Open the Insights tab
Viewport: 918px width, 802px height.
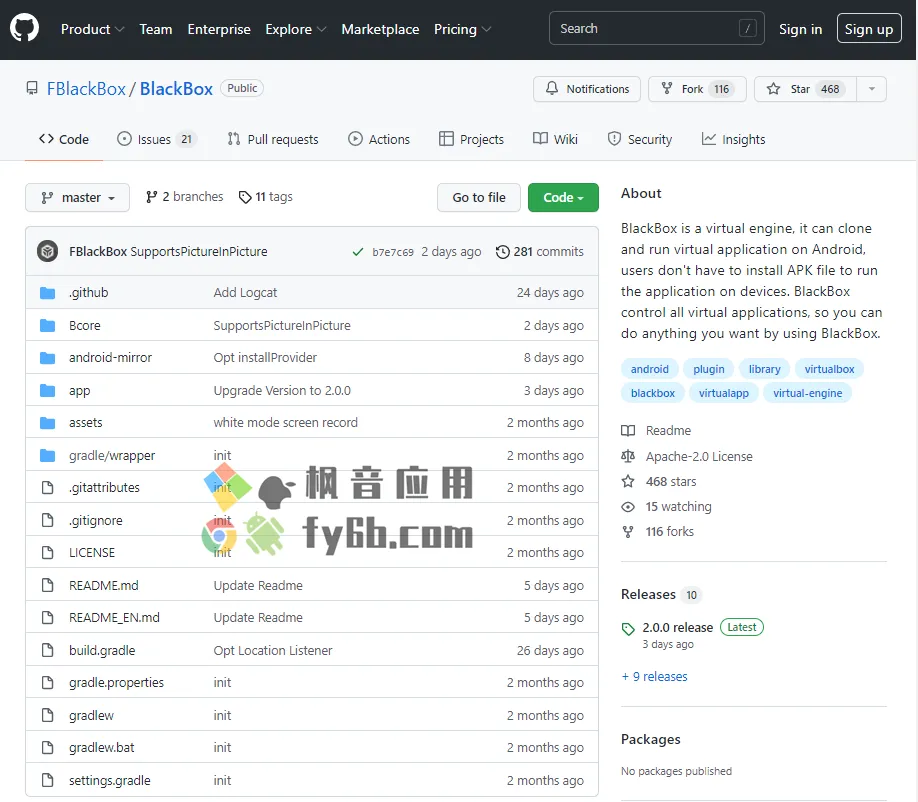coord(734,139)
